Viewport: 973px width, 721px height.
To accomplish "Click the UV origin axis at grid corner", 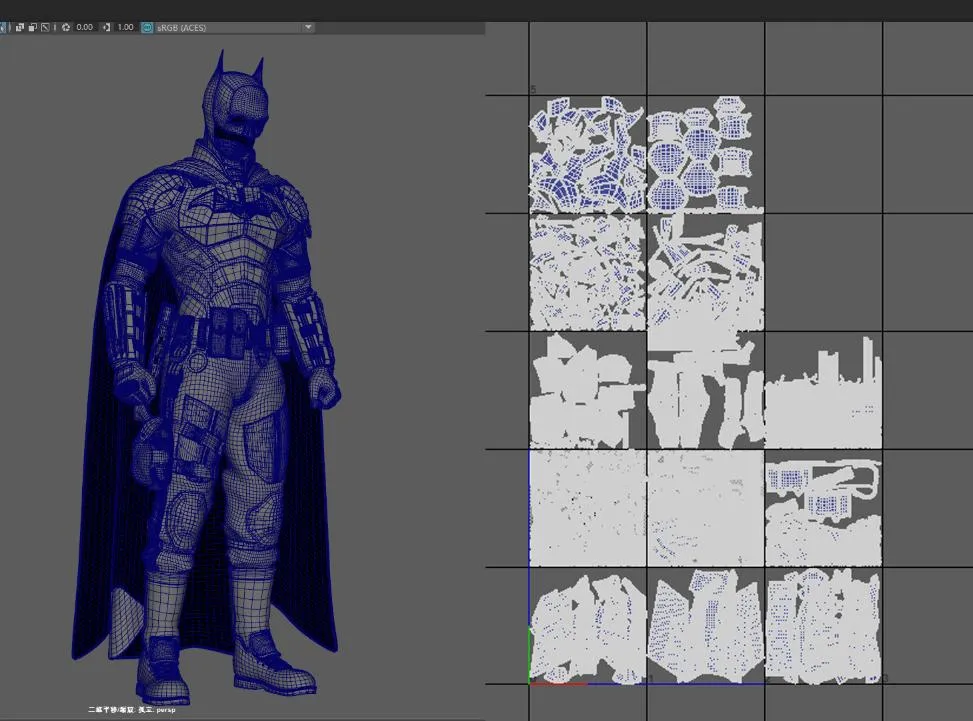I will (x=530, y=684).
